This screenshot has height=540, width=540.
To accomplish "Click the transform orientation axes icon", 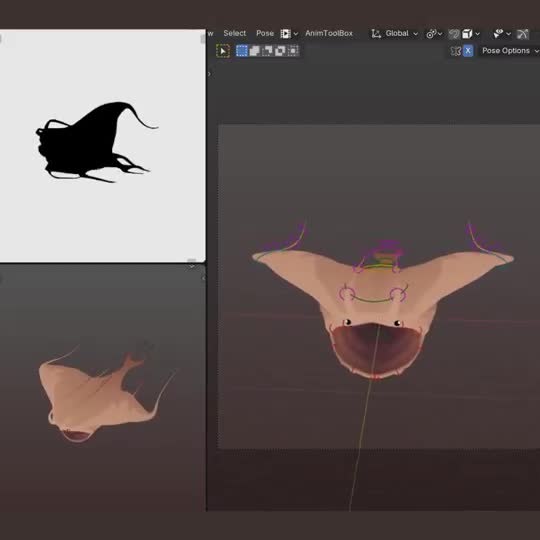I will (376, 33).
